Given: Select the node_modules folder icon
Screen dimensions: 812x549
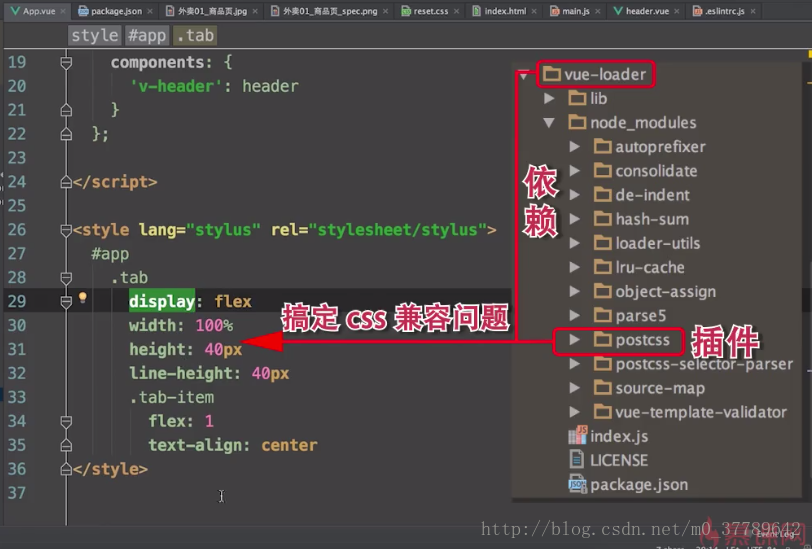Looking at the screenshot, I should pyautogui.click(x=577, y=122).
